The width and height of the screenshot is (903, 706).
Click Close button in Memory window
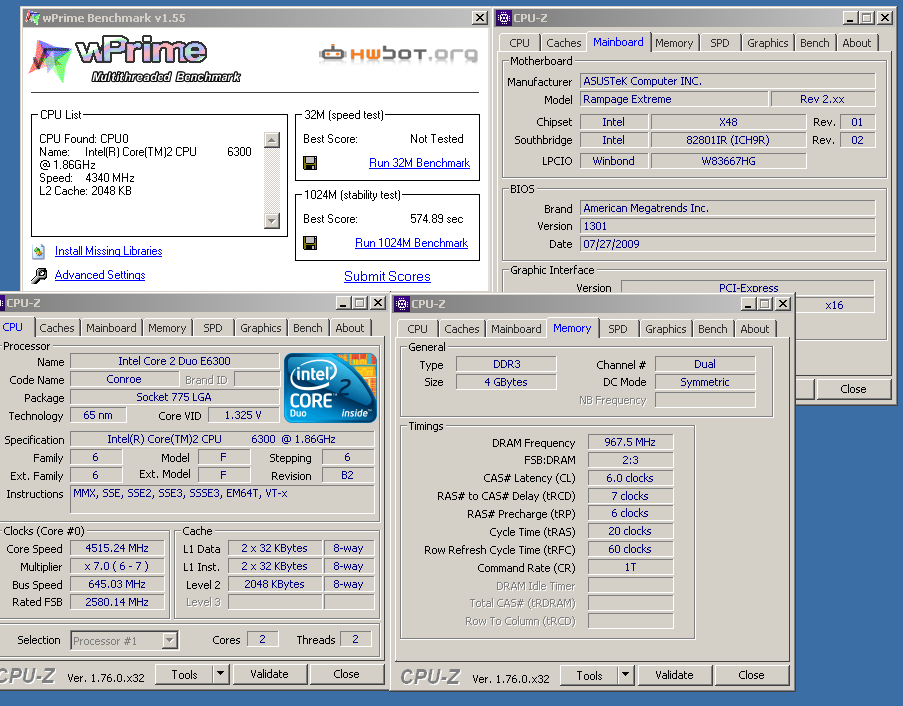pos(751,675)
